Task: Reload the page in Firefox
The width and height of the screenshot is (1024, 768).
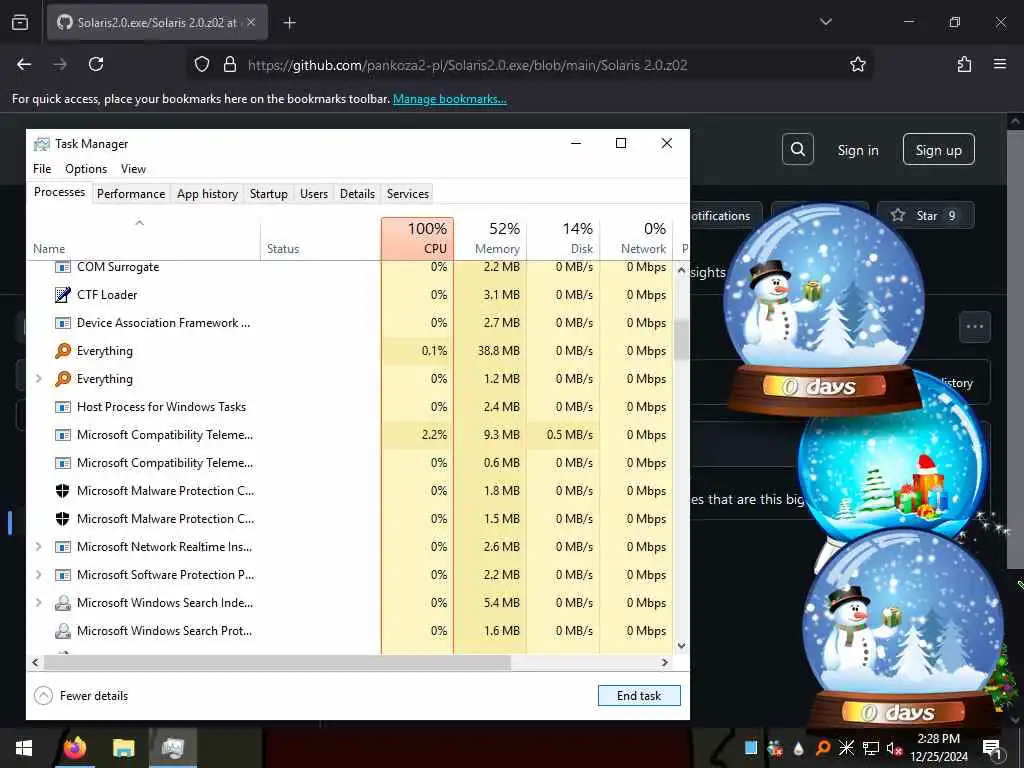Action: pos(96,64)
